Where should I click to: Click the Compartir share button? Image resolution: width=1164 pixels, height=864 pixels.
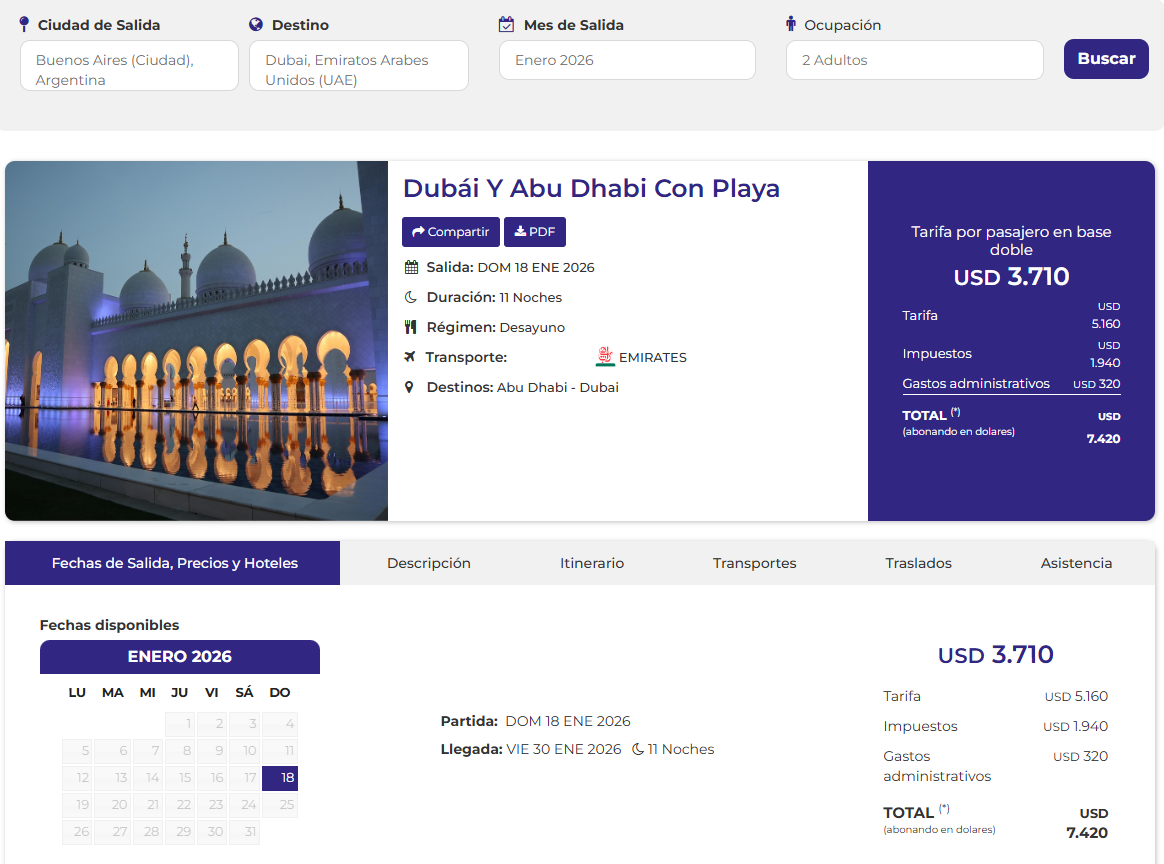click(450, 232)
